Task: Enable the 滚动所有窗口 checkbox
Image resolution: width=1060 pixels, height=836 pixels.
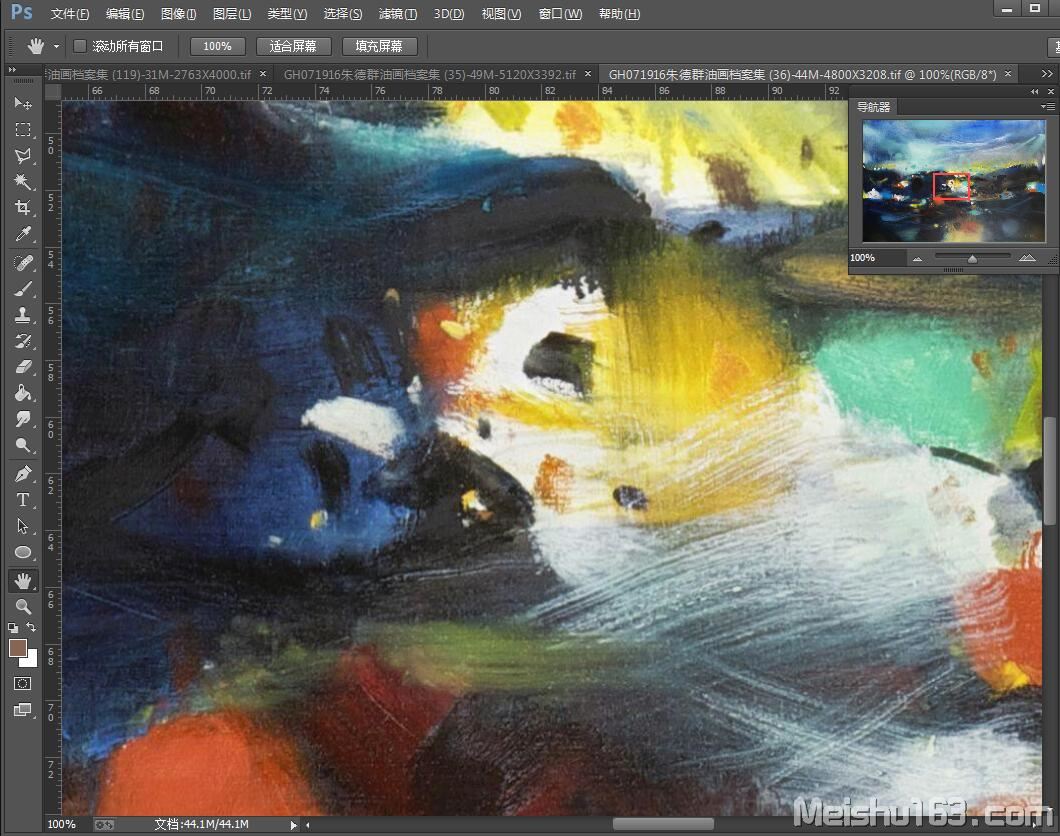Action: pyautogui.click(x=80, y=46)
